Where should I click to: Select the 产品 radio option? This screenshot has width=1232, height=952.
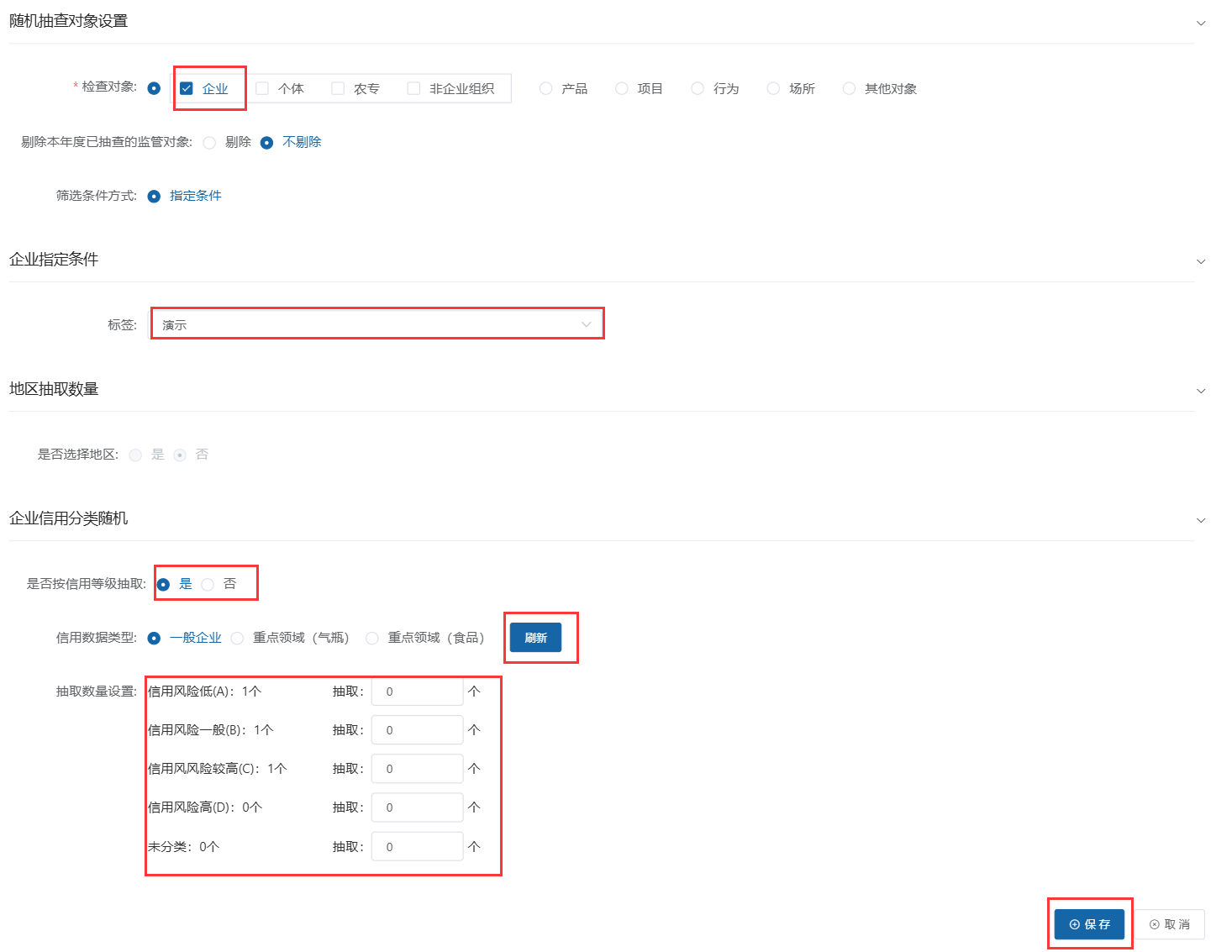546,88
